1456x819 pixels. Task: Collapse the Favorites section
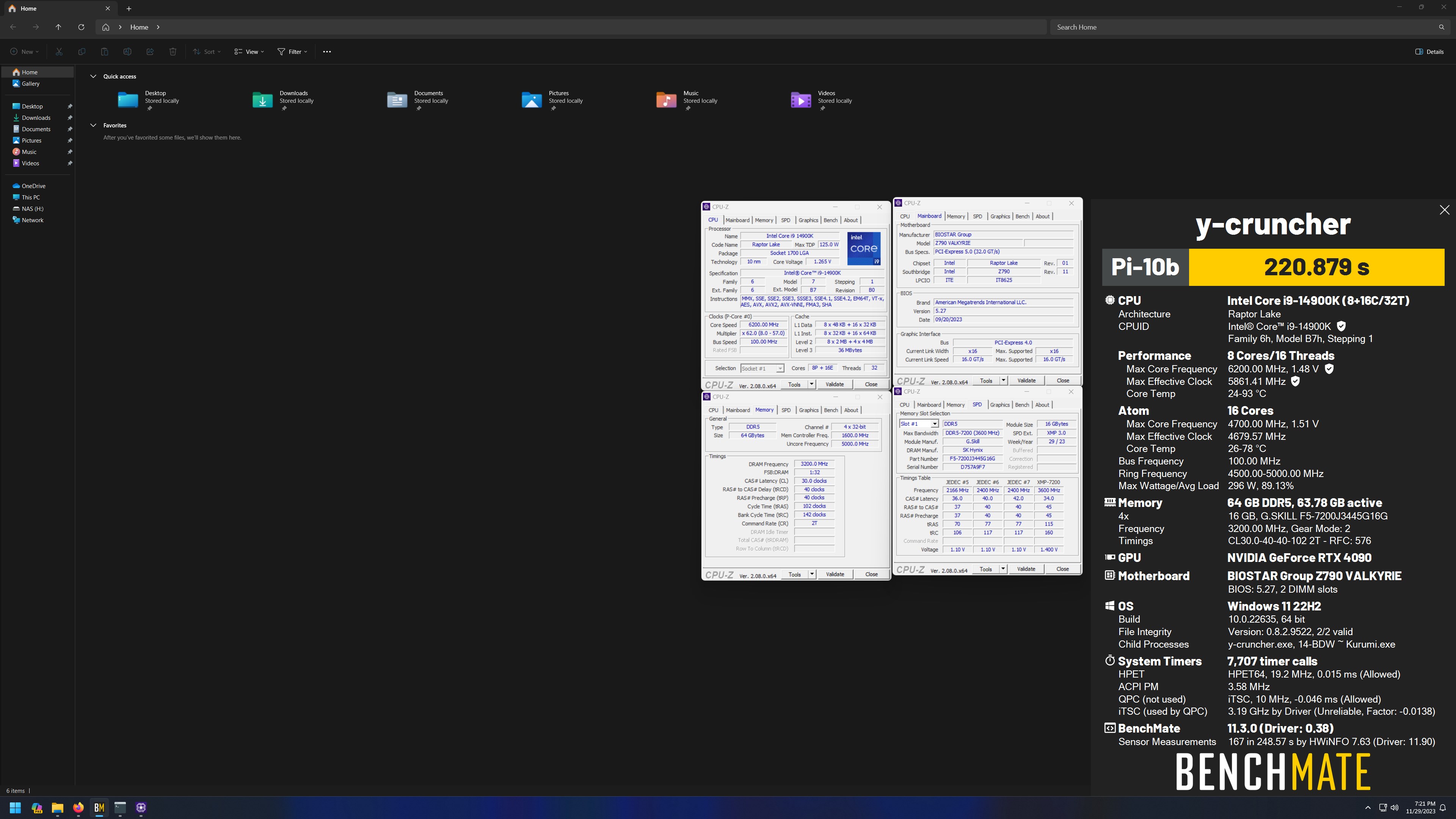click(93, 126)
